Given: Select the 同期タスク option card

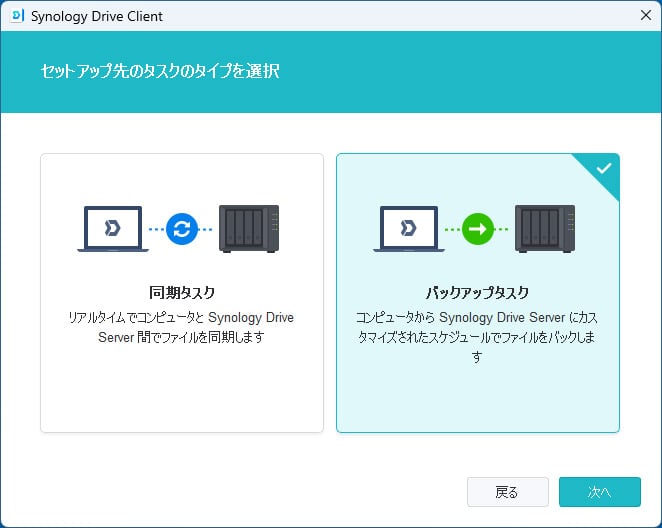Looking at the screenshot, I should 182,380.
